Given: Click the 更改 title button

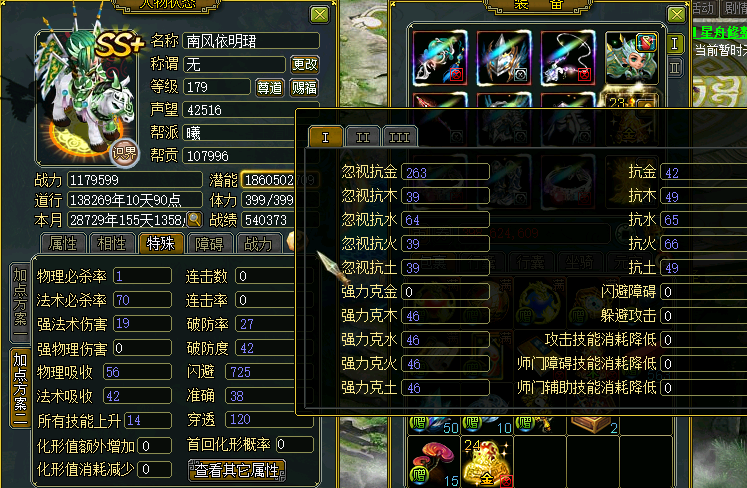Looking at the screenshot, I should click(x=304, y=64).
